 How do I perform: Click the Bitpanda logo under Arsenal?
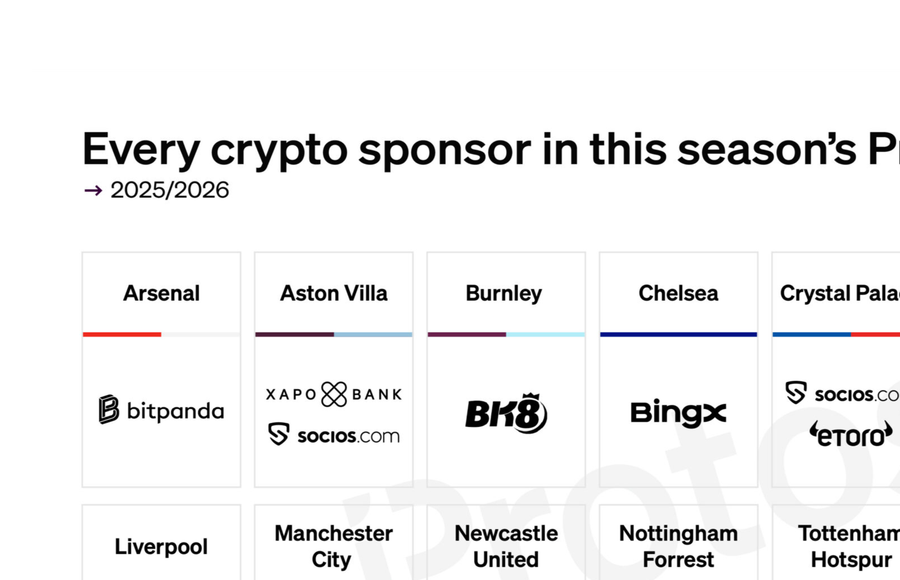pos(161,410)
